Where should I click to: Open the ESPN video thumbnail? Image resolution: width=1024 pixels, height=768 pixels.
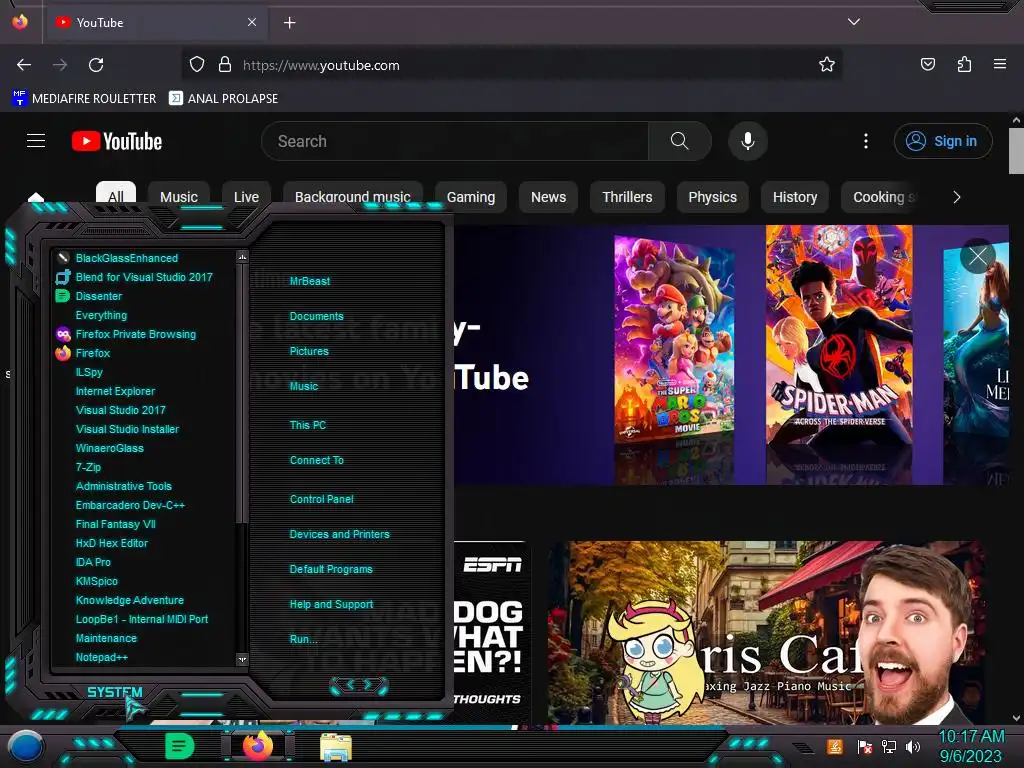coord(492,632)
